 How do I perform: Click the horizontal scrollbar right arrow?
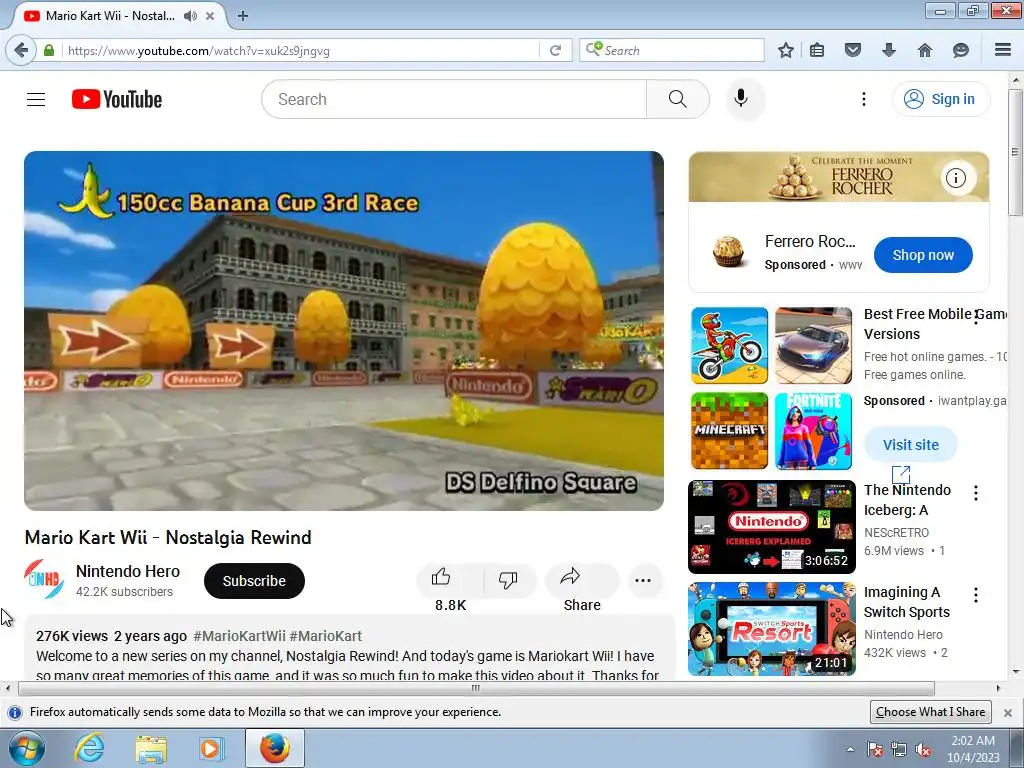[999, 688]
